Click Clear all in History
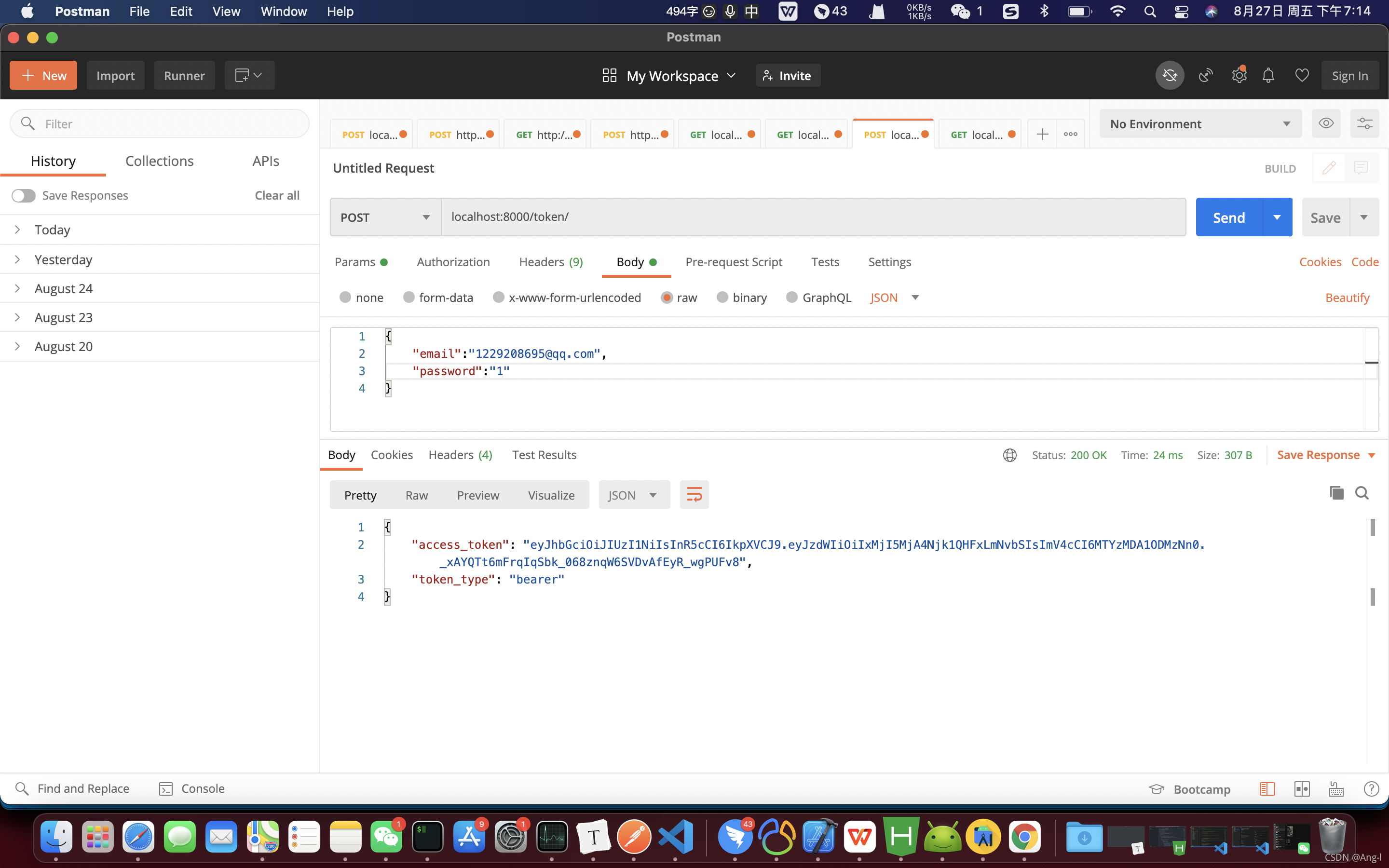The width and height of the screenshot is (1389, 868). point(277,195)
